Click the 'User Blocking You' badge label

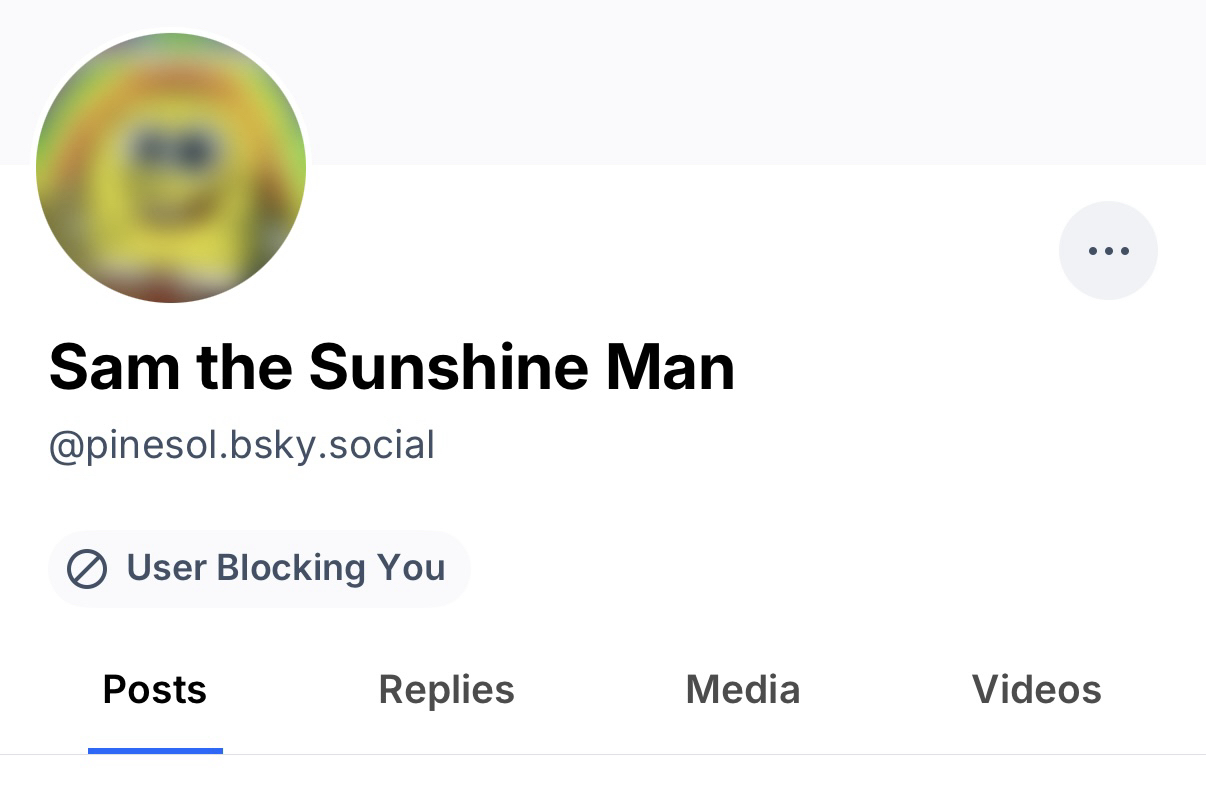[285, 568]
